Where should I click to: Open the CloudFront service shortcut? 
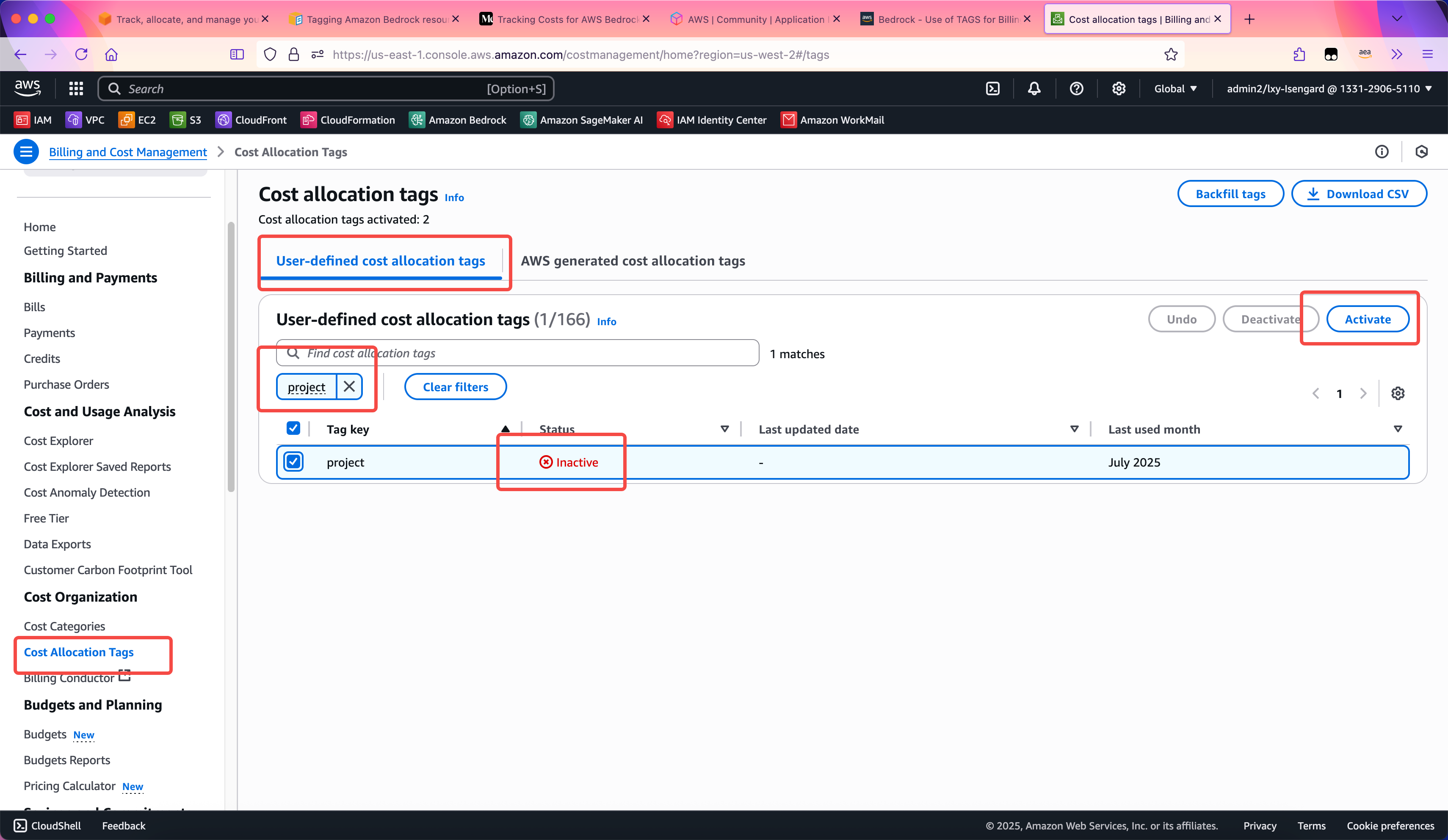[251, 119]
